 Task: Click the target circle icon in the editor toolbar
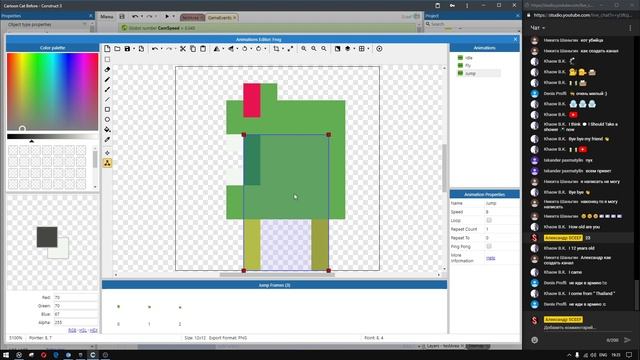click(x=379, y=49)
